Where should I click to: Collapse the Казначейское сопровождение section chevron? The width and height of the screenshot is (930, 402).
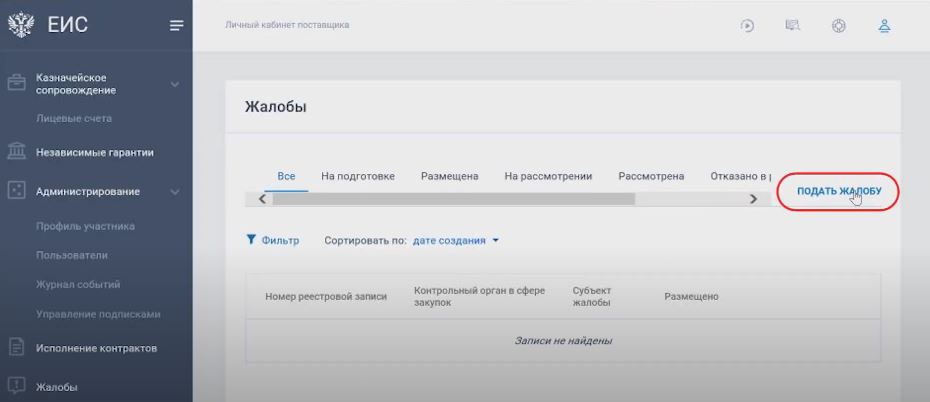coord(175,84)
